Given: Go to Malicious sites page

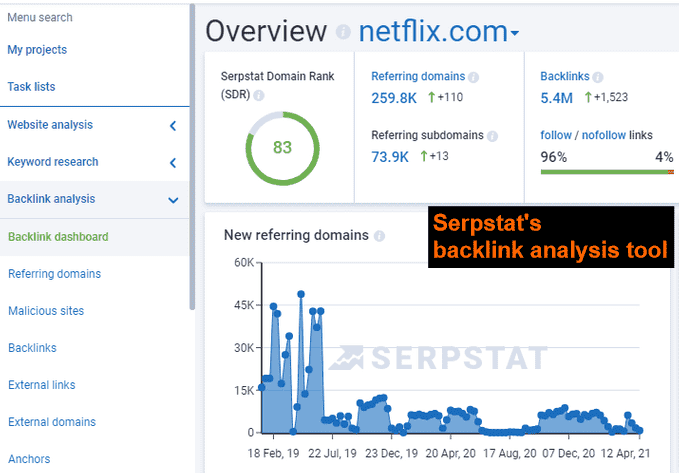Looking at the screenshot, I should (x=46, y=311).
